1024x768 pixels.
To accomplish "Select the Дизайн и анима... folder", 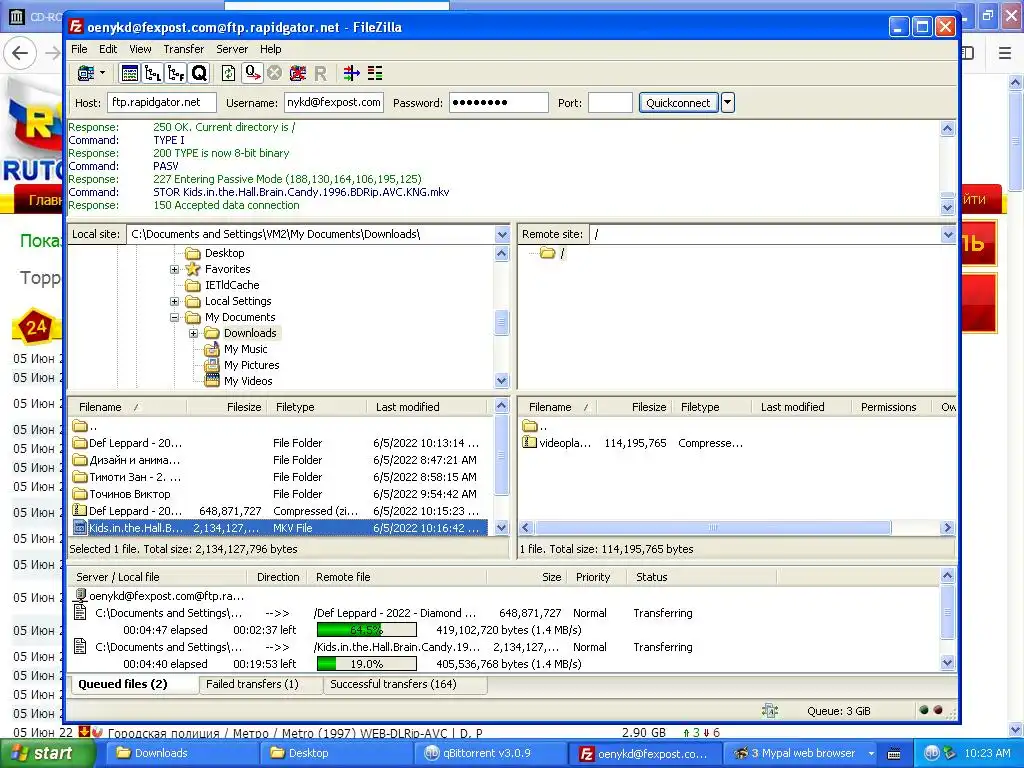I will click(x=278, y=460).
